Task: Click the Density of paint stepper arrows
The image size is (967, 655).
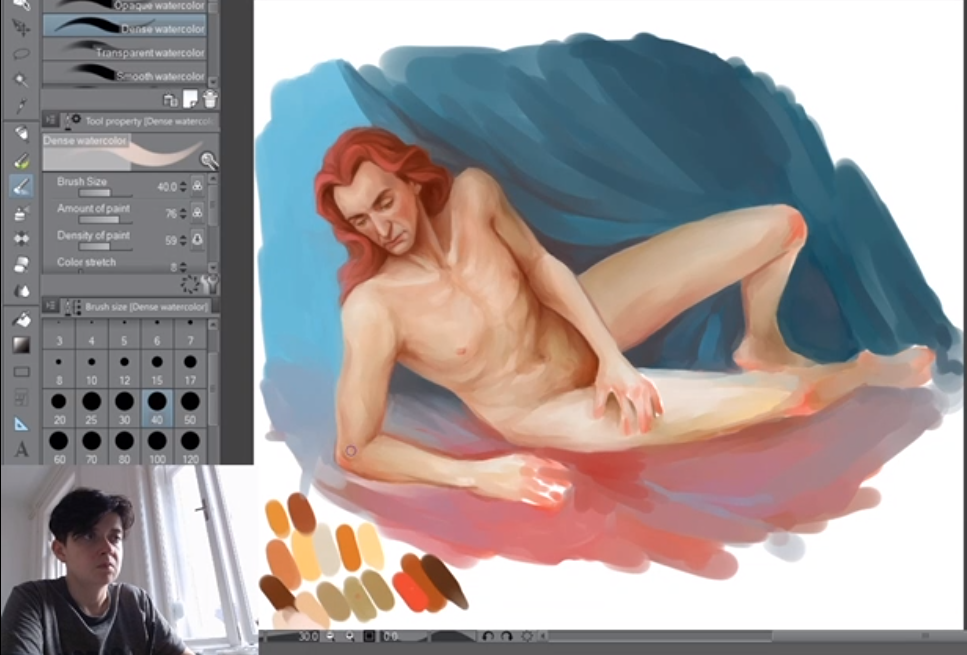Action: [183, 240]
